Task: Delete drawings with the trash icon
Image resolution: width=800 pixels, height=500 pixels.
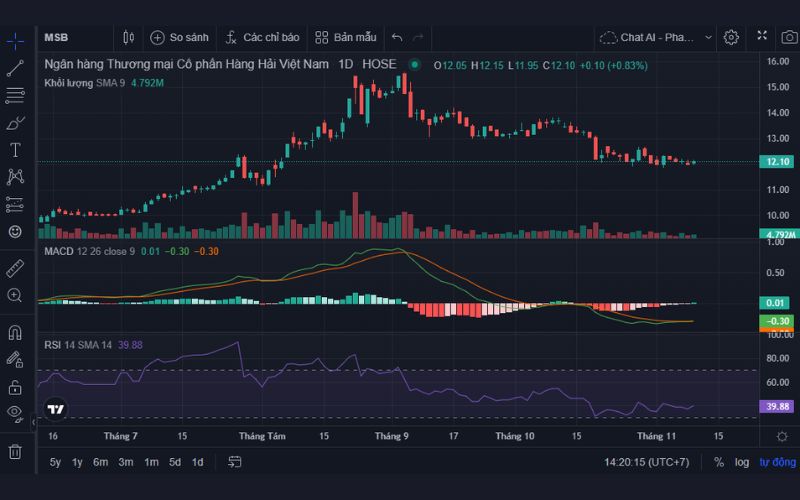Action: [x=15, y=451]
